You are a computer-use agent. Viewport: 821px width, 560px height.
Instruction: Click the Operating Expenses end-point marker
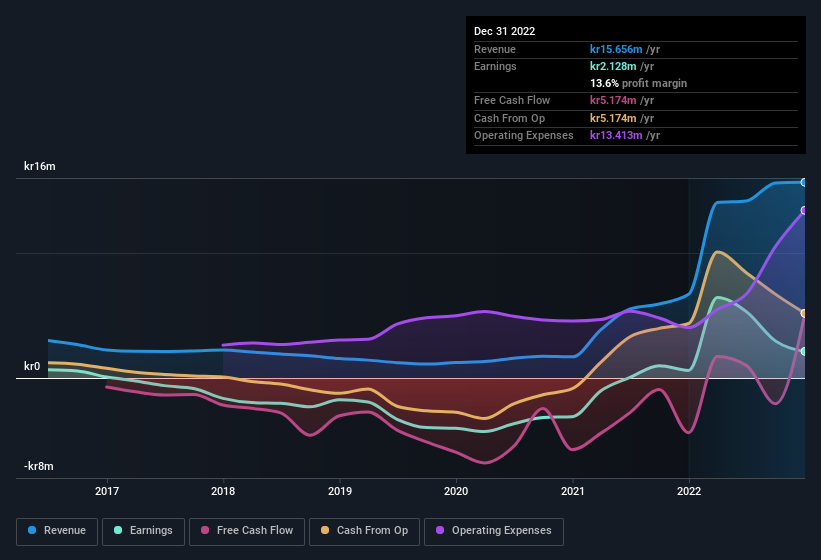[x=804, y=210]
